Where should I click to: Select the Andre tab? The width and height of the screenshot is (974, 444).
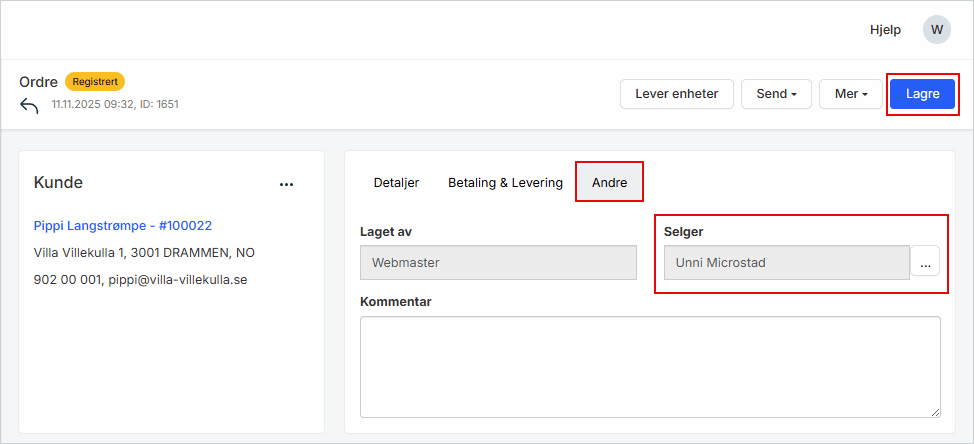[x=609, y=183]
